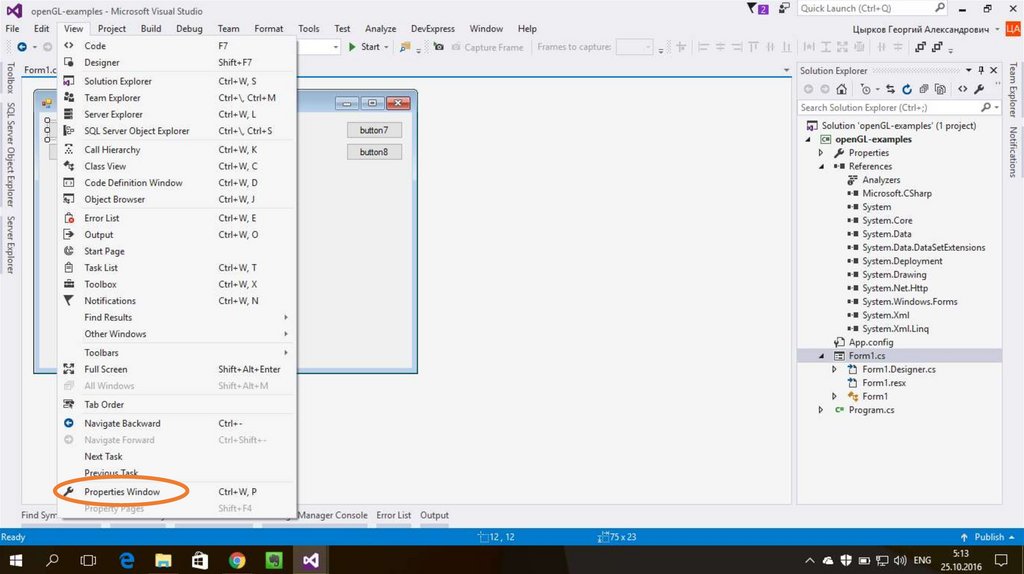Click the Refresh icon in Solution Explorer toolbar

(907, 89)
